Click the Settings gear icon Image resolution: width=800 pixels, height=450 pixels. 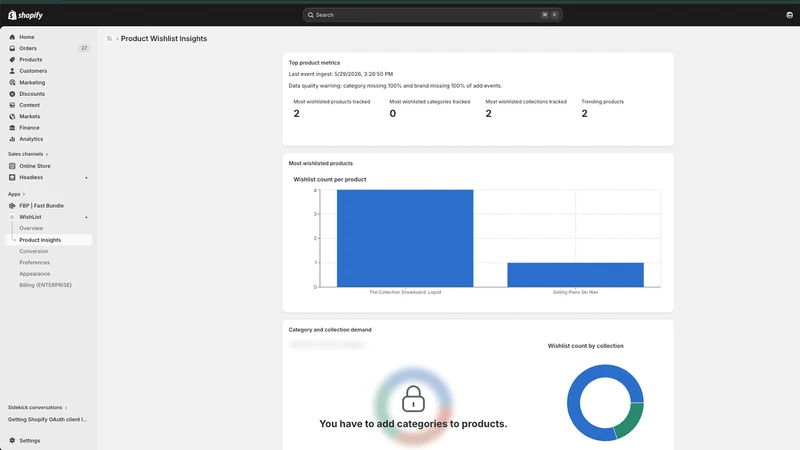click(x=12, y=440)
